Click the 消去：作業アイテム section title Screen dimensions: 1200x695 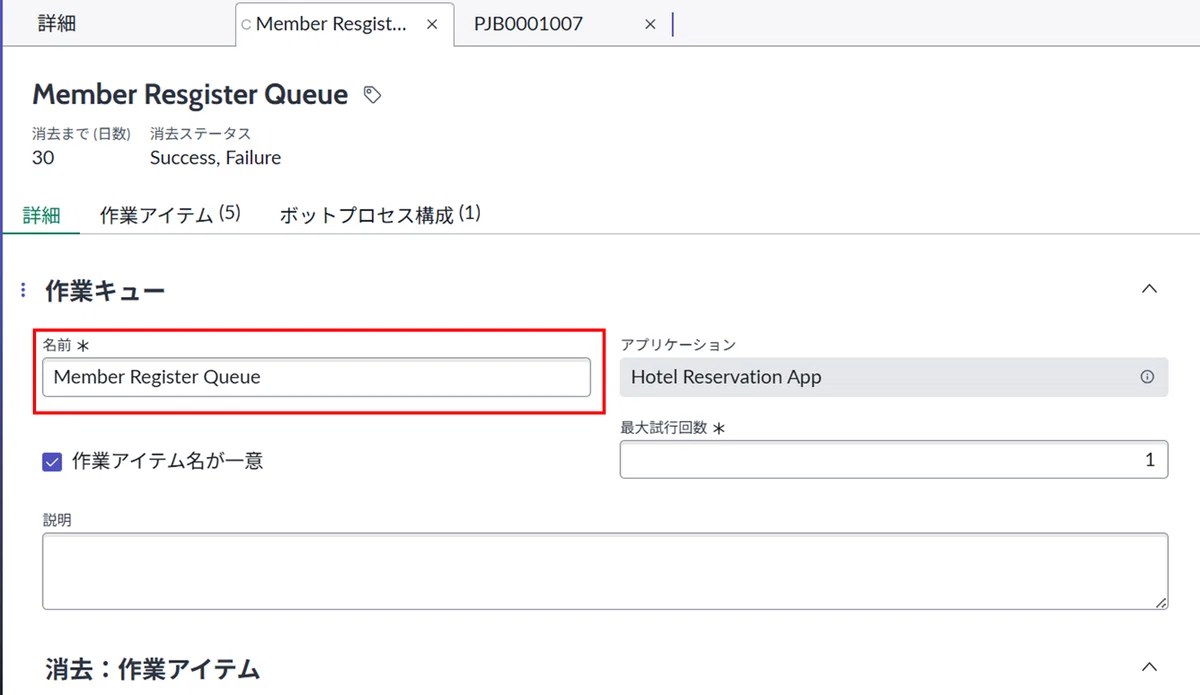click(x=152, y=669)
